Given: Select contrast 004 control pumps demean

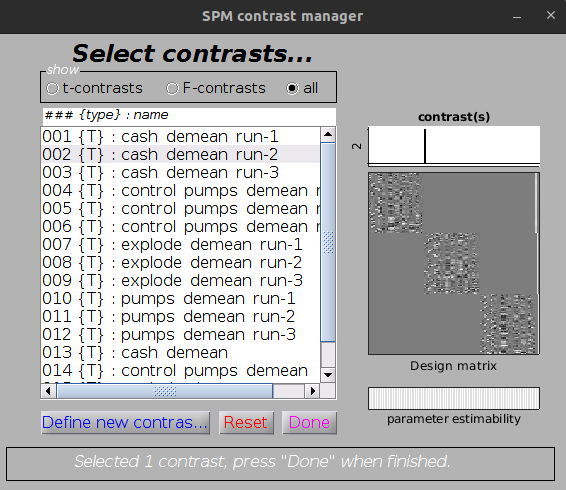Looking at the screenshot, I should [180, 191].
